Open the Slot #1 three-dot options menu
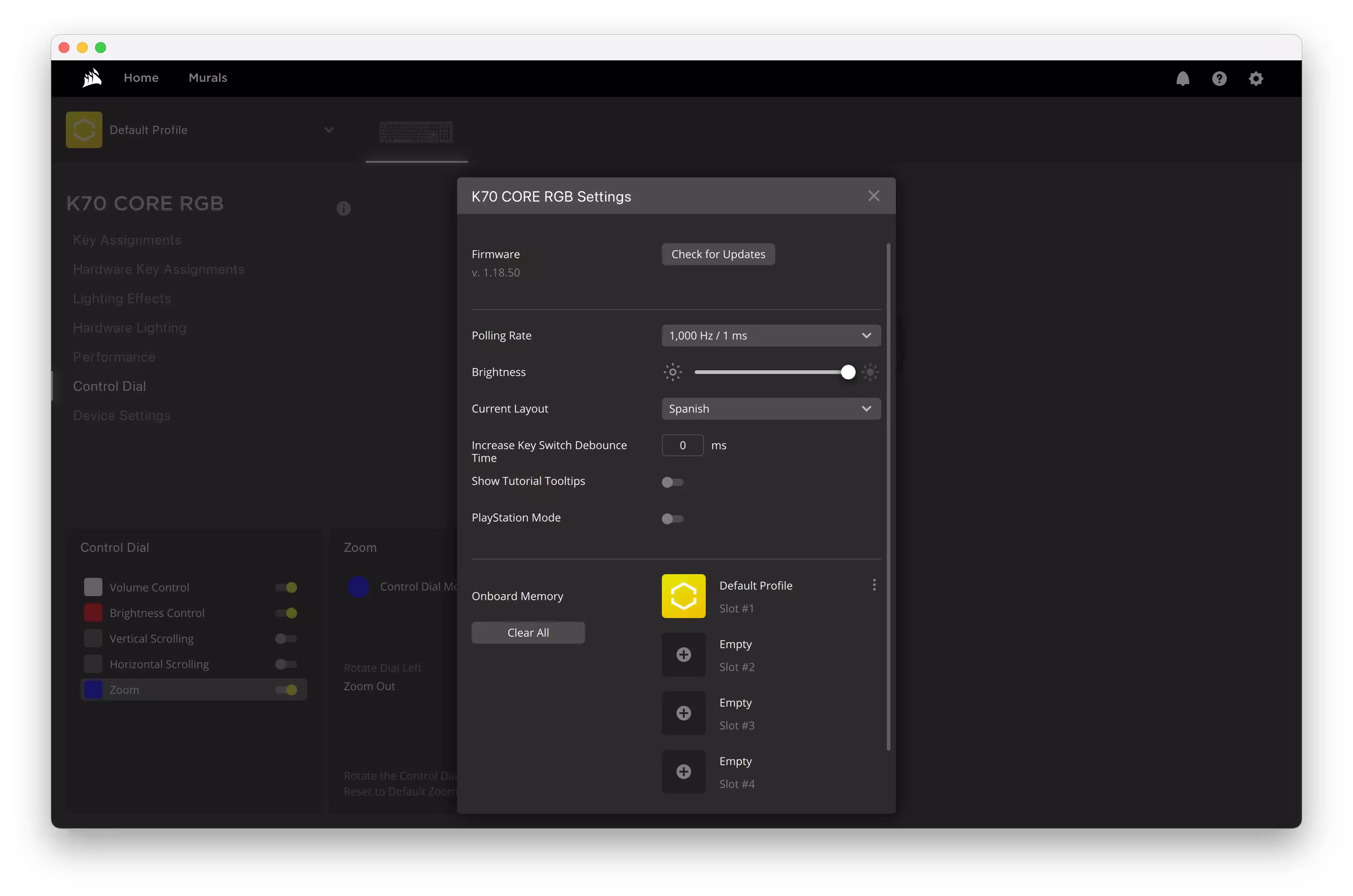Screen dimensions: 1353x896 tap(874, 585)
